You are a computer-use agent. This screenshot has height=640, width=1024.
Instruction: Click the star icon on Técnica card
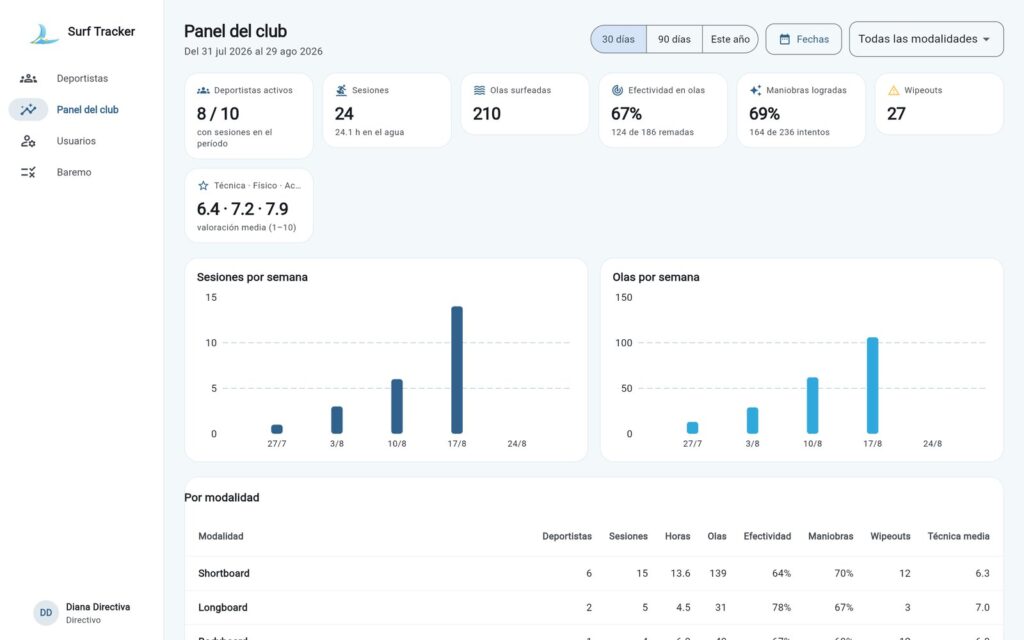click(203, 185)
